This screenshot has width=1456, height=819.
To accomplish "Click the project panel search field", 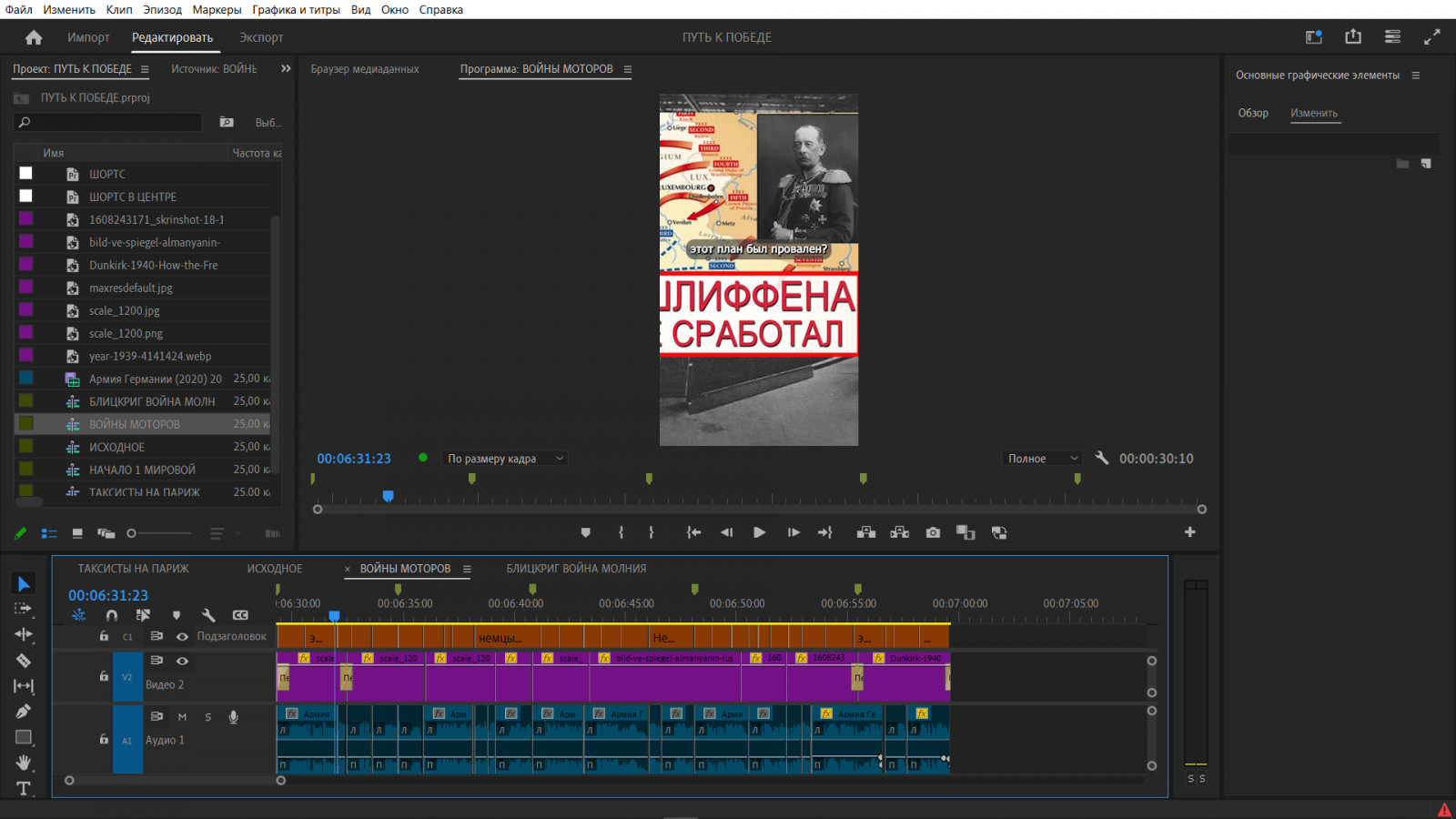I will [x=109, y=122].
